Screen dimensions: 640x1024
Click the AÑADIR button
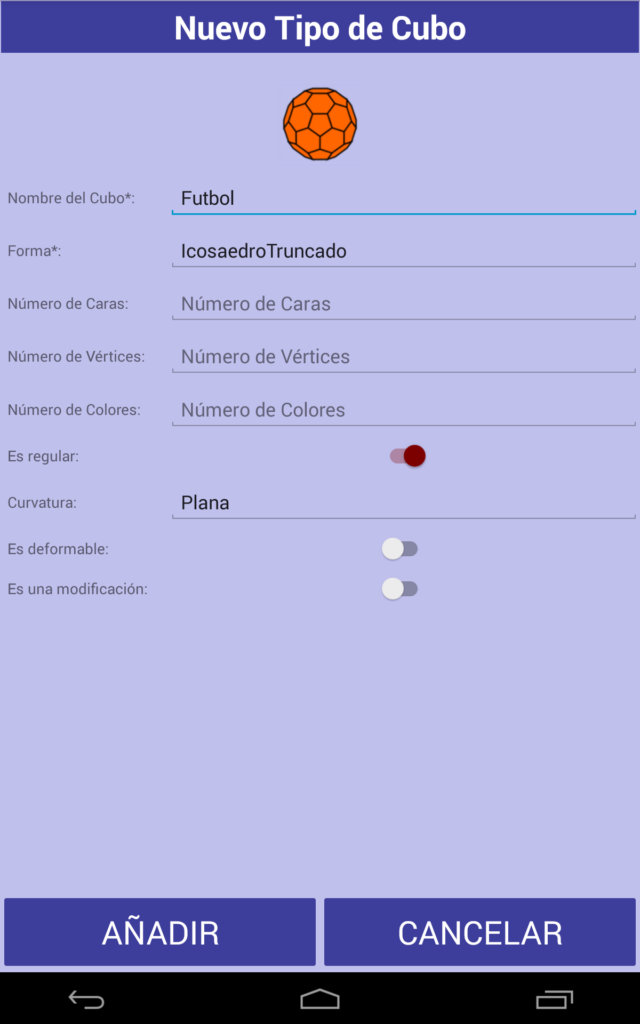pos(160,933)
